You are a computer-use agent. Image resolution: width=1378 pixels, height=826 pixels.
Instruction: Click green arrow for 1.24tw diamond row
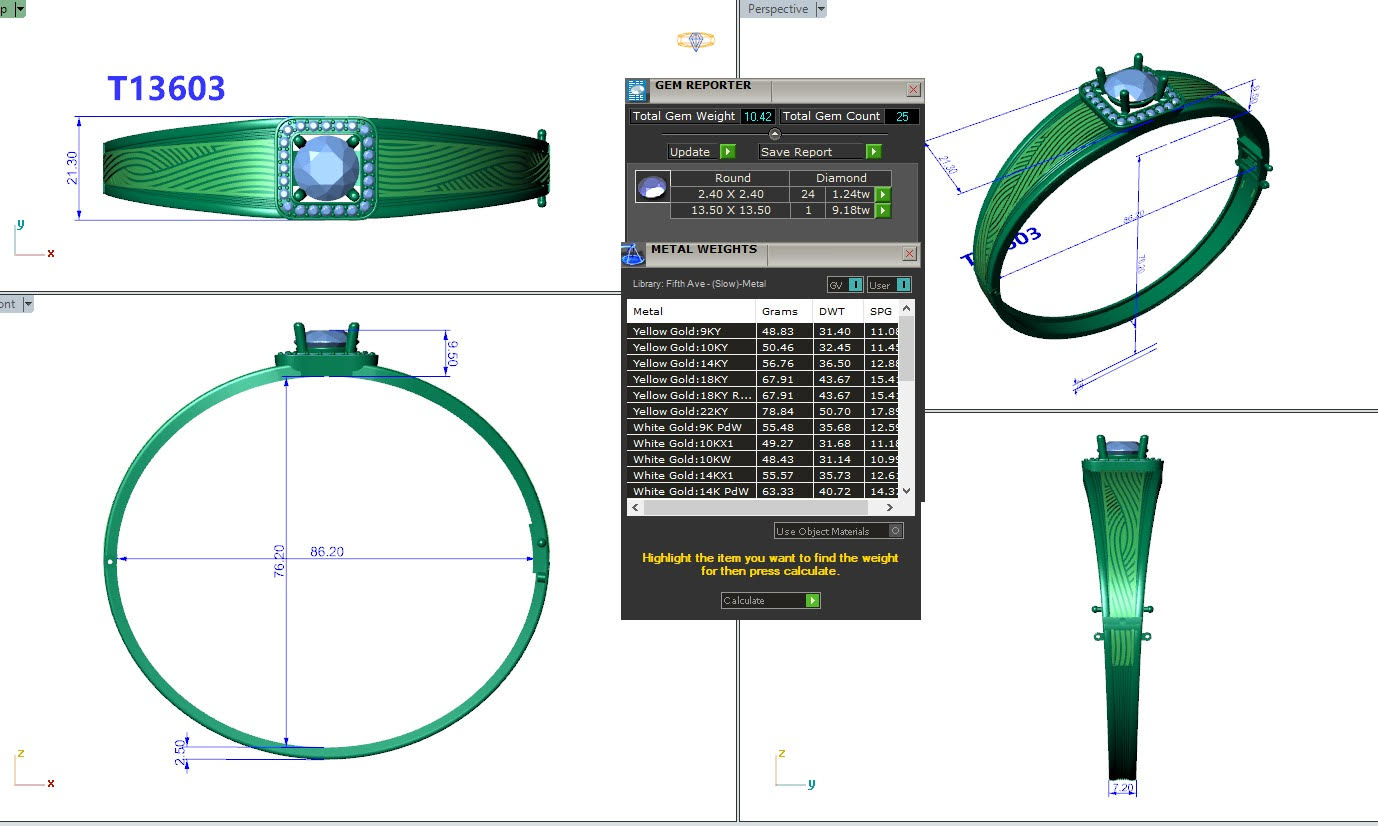(x=883, y=194)
